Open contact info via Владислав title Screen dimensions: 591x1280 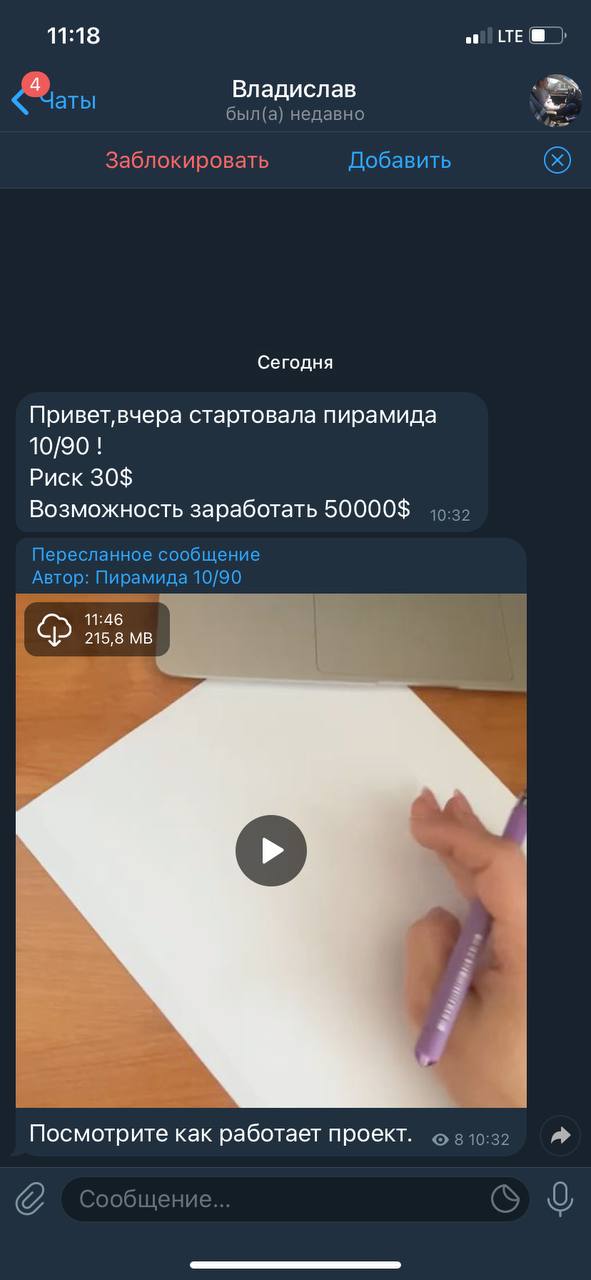(x=294, y=90)
